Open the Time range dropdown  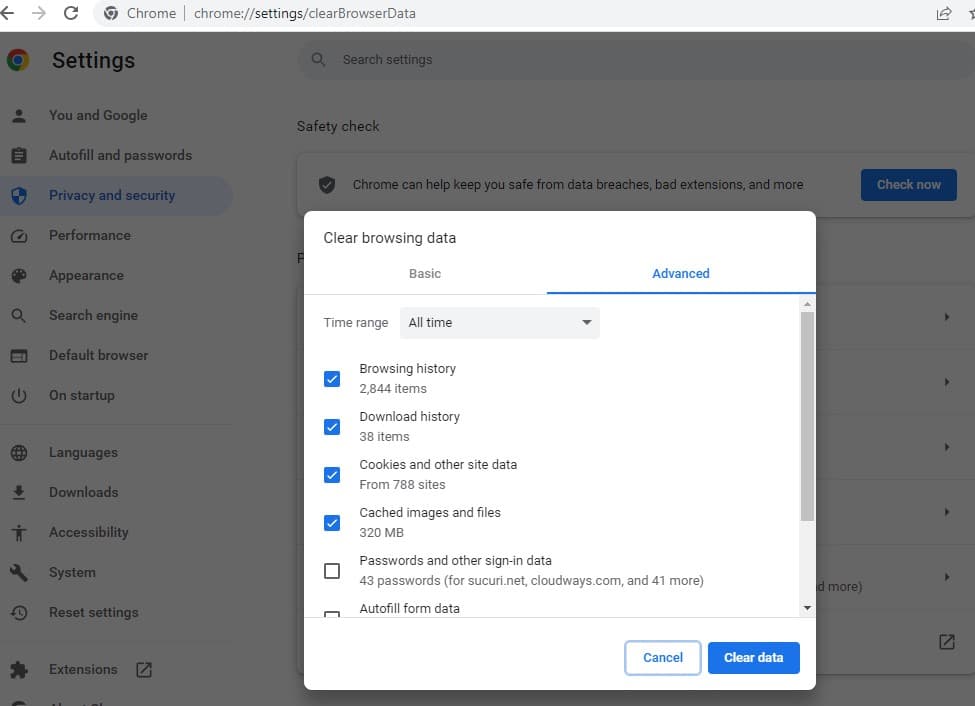pyautogui.click(x=499, y=323)
